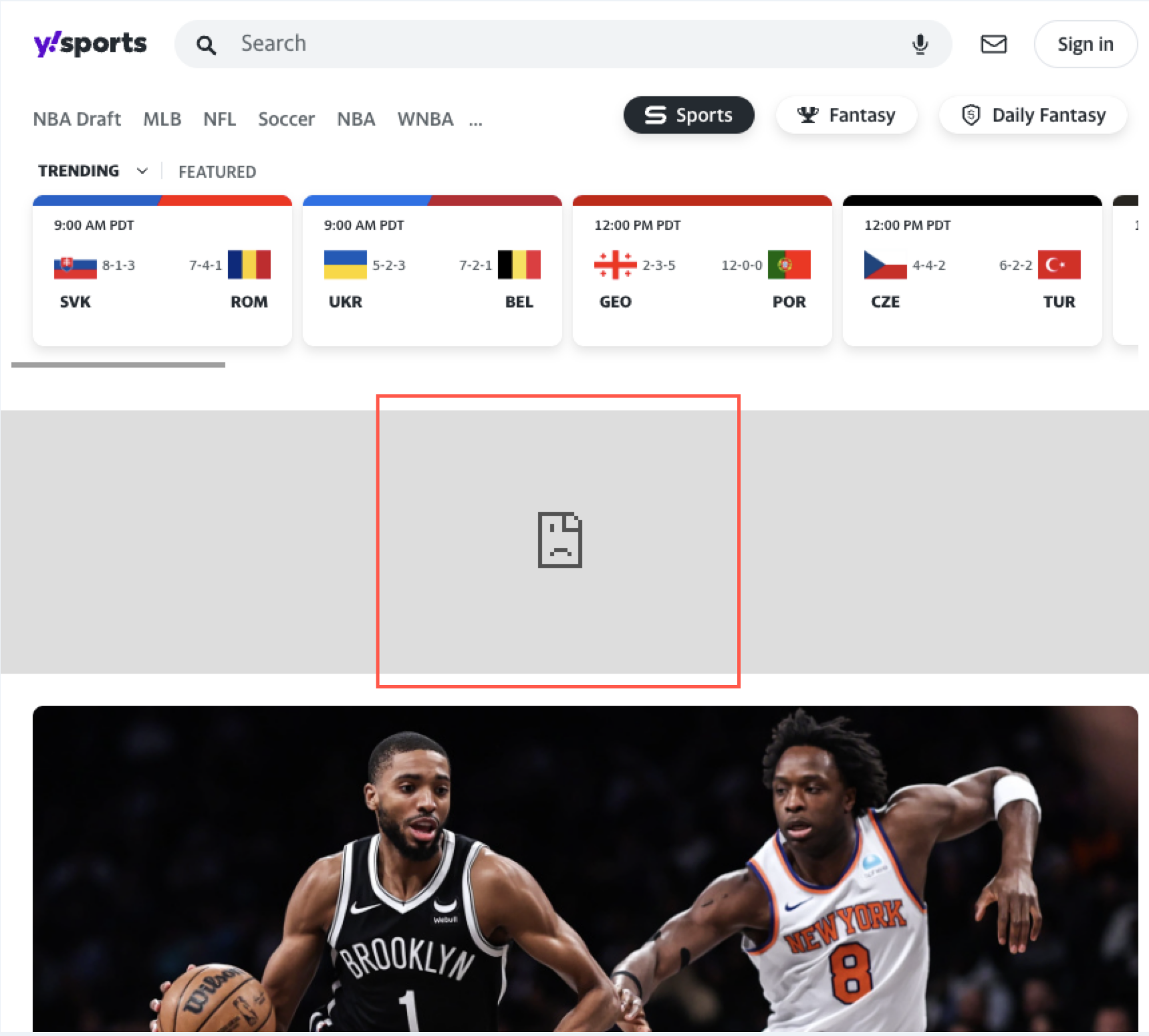The image size is (1149, 1036).
Task: Click the Ukraine flag icon
Action: 346,265
